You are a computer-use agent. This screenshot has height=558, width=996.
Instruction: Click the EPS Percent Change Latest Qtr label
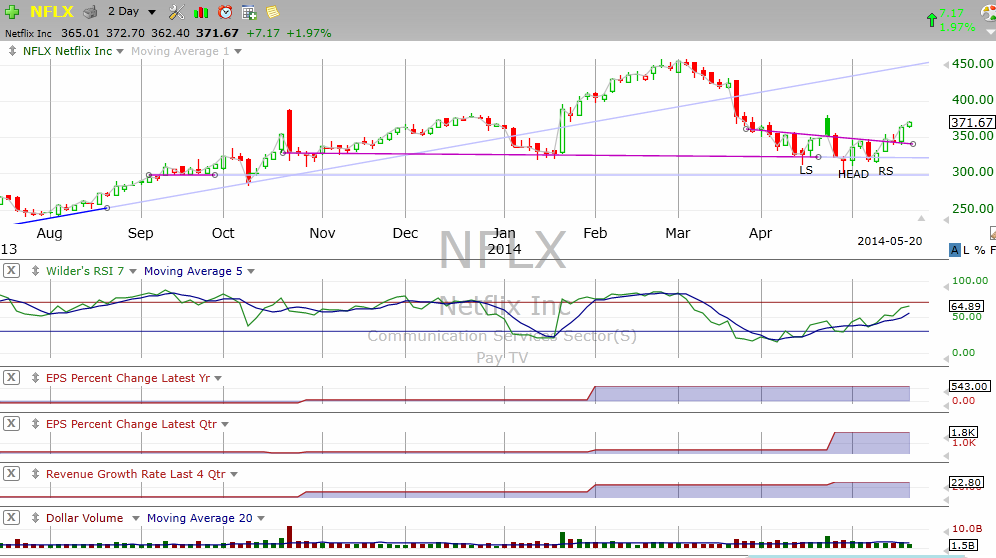131,424
